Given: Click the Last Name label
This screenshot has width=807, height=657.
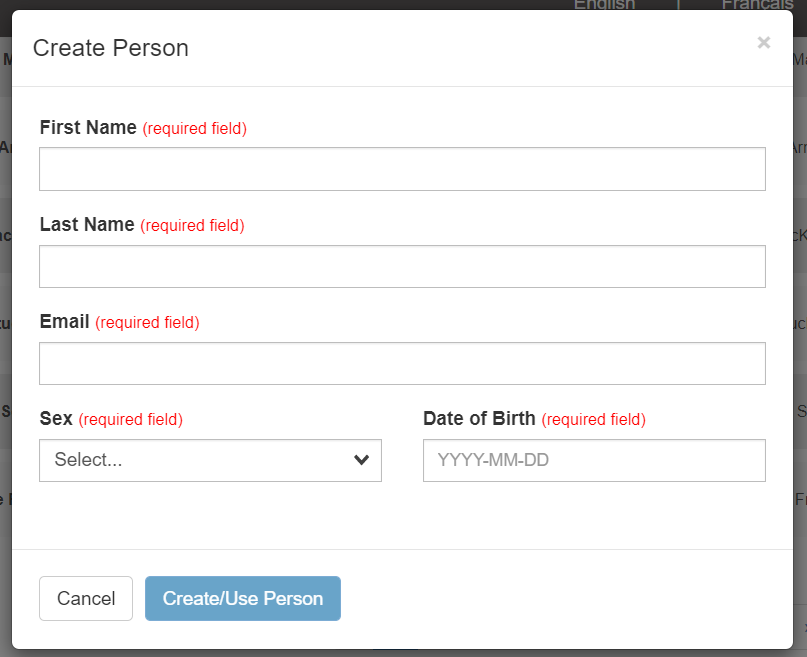Looking at the screenshot, I should (87, 224).
